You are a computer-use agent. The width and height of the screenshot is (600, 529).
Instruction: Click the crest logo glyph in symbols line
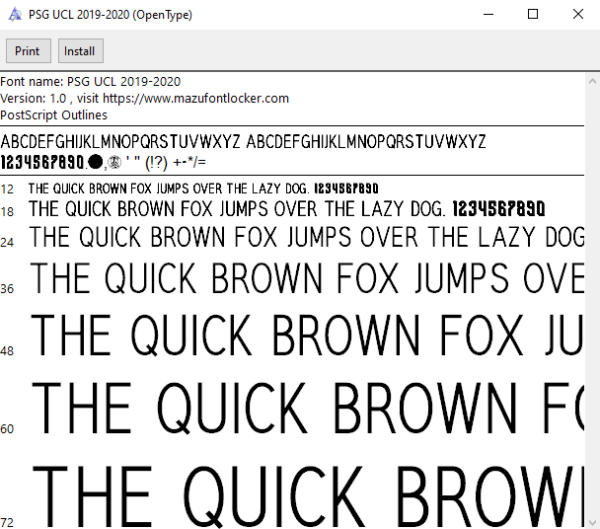114,162
